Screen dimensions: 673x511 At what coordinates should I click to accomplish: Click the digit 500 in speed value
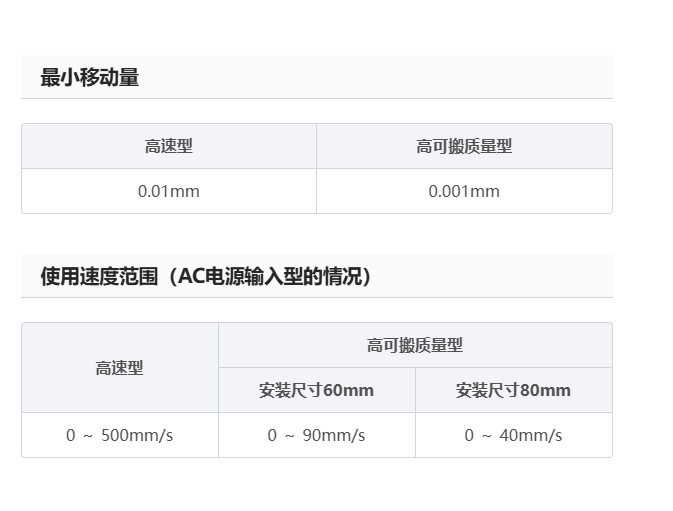pyautogui.click(x=115, y=435)
